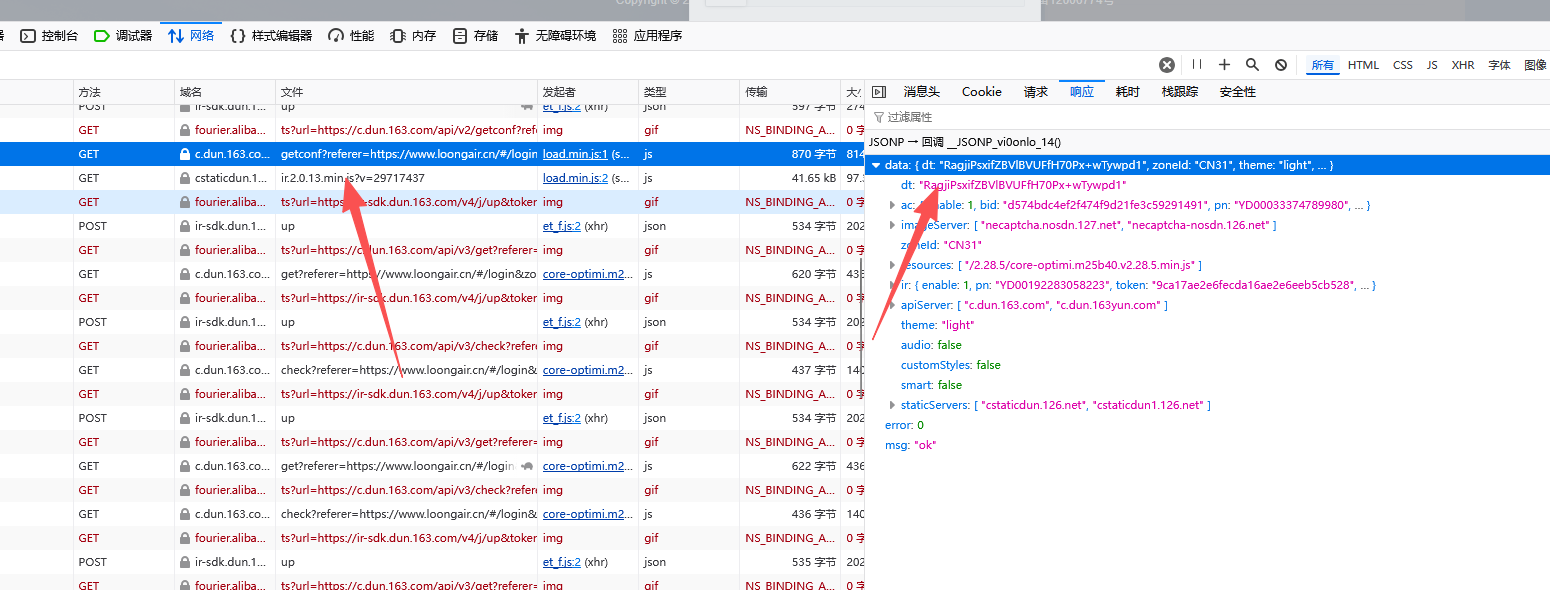Switch to the 栈跟踪 stack trace tab
The height and width of the screenshot is (590, 1550).
(x=1180, y=92)
